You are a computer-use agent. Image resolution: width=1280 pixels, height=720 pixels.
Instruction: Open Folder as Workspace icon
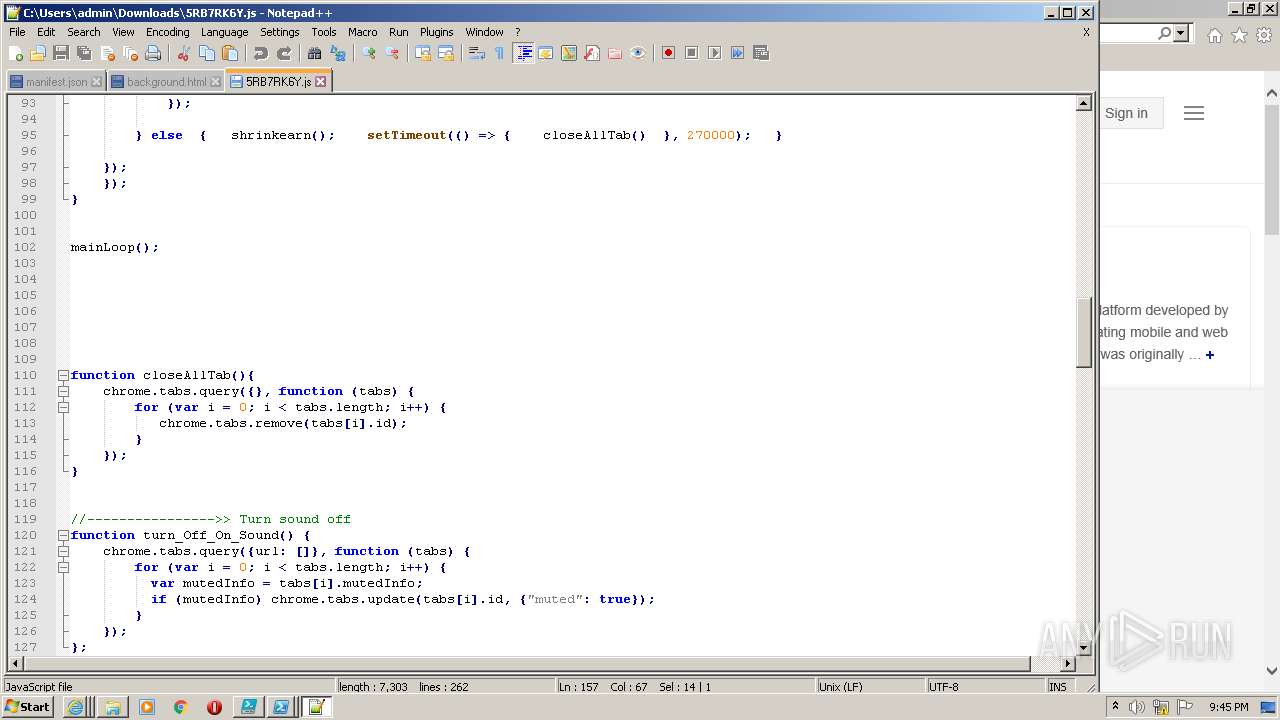tap(615, 53)
